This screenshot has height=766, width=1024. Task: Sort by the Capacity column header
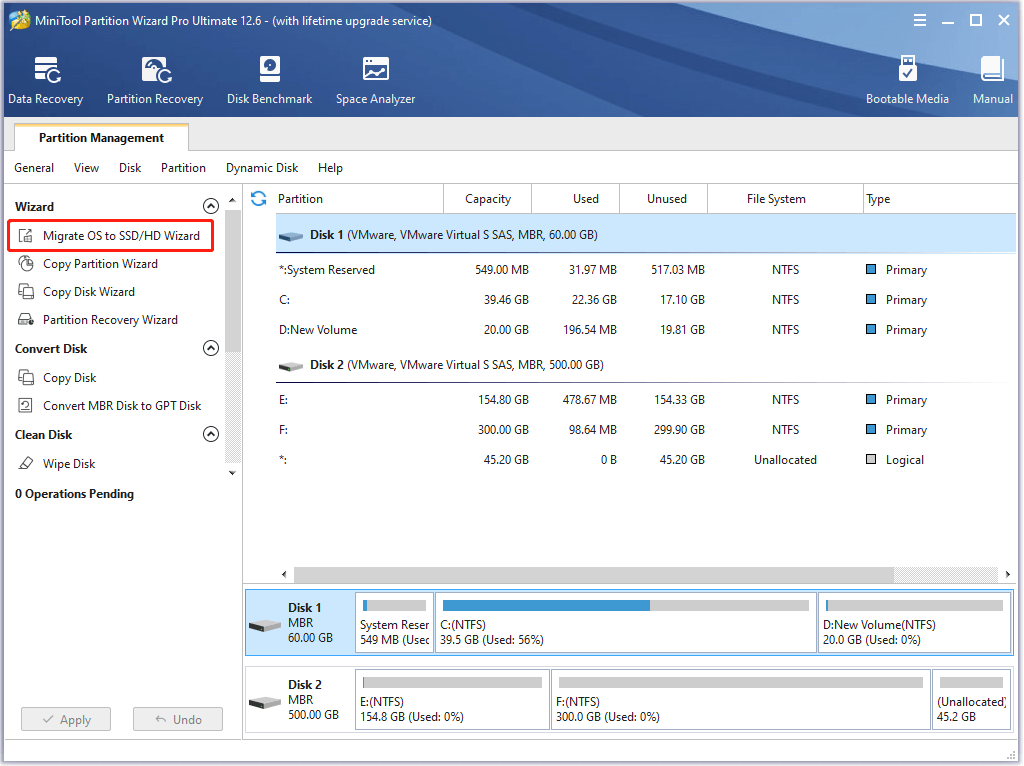tap(488, 199)
